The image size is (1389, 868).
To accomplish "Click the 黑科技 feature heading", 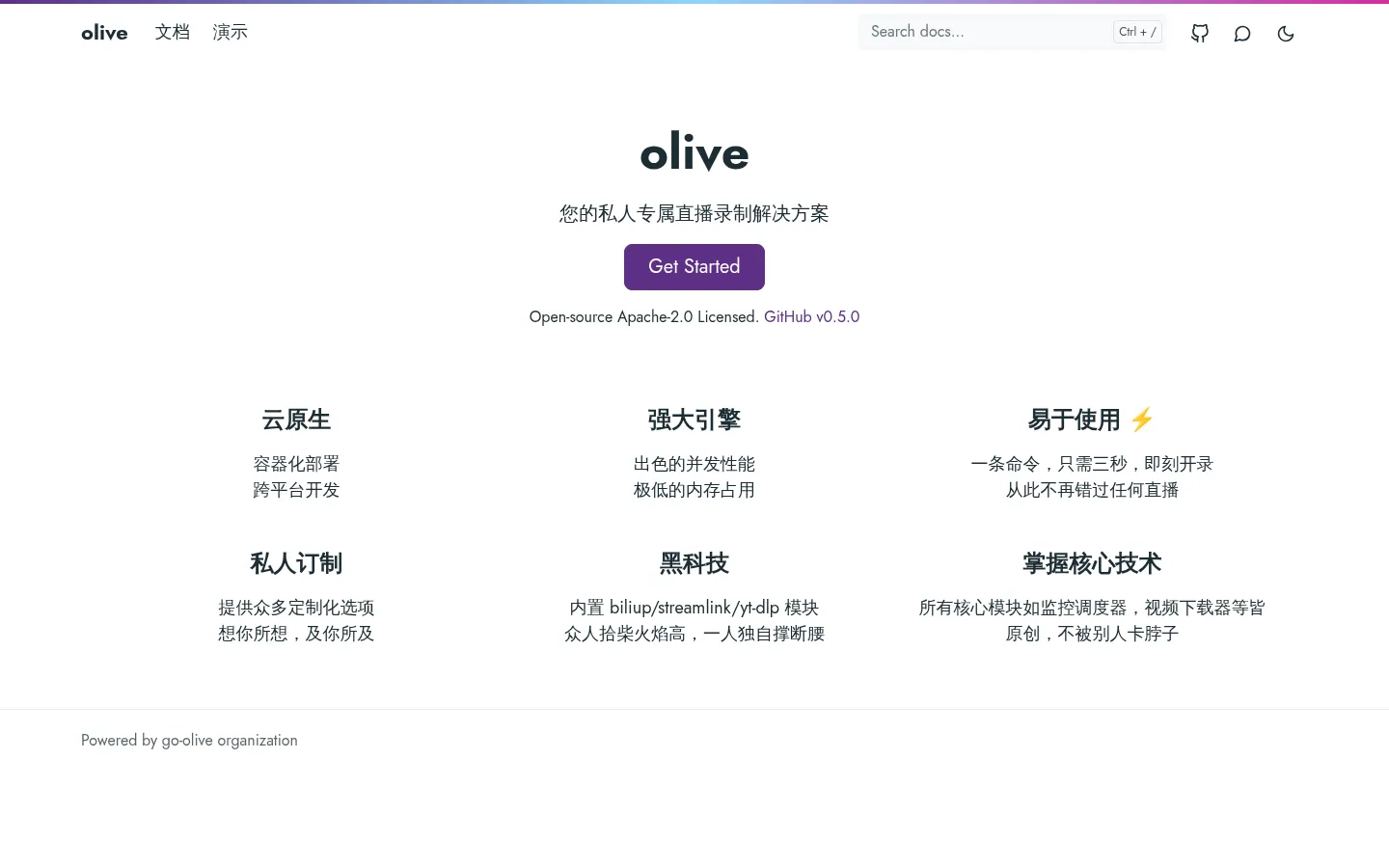I will [694, 563].
